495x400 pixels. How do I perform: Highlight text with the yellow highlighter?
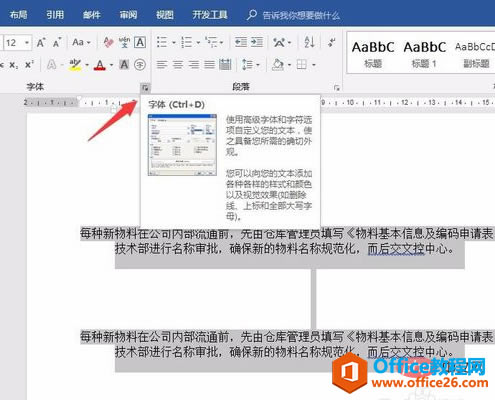75,65
